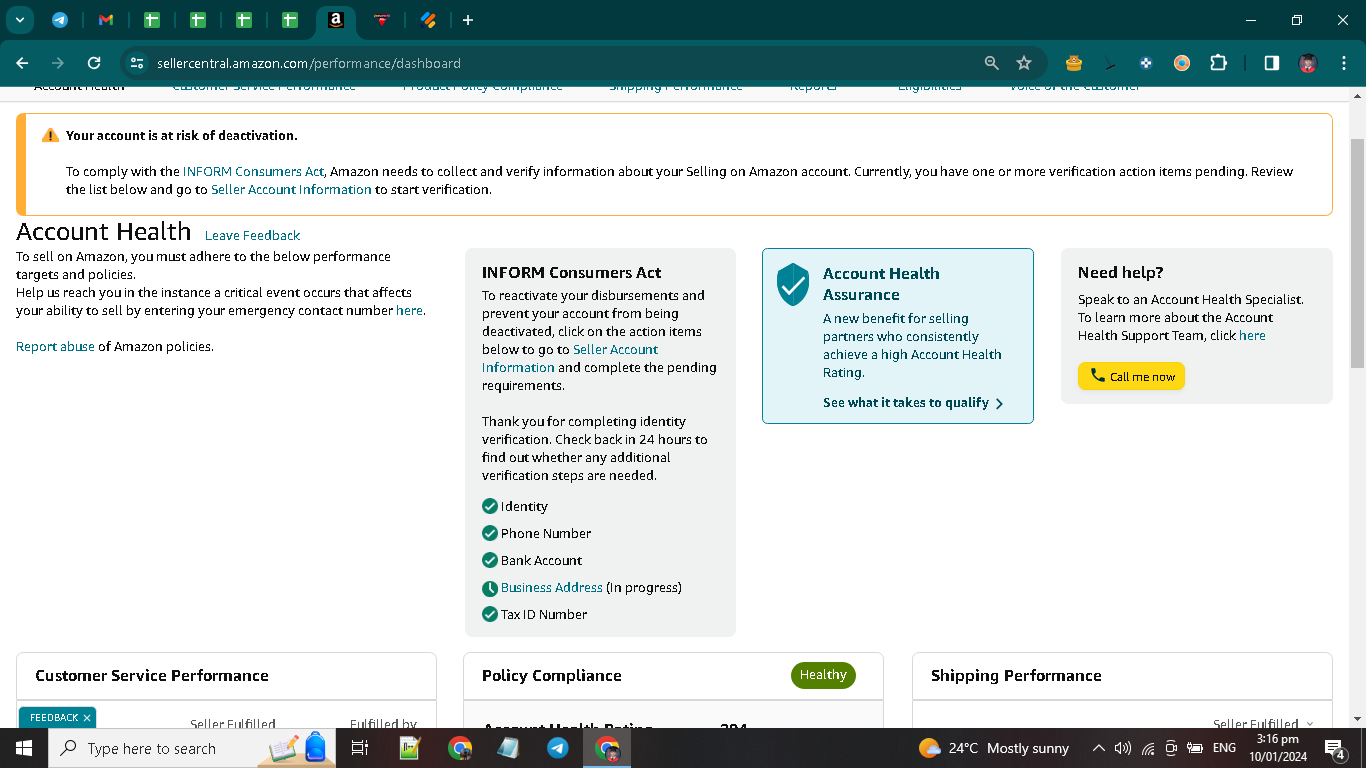The image size is (1366, 768).
Task: Click the chevron after 'See what it takes to qualify'
Action: point(999,403)
